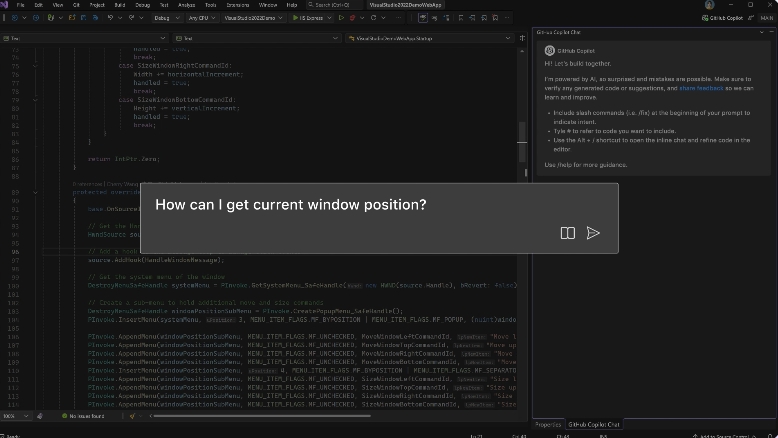Viewport: 778px width, 438px height.
Task: Click the user account avatar
Action: pos(710,5)
